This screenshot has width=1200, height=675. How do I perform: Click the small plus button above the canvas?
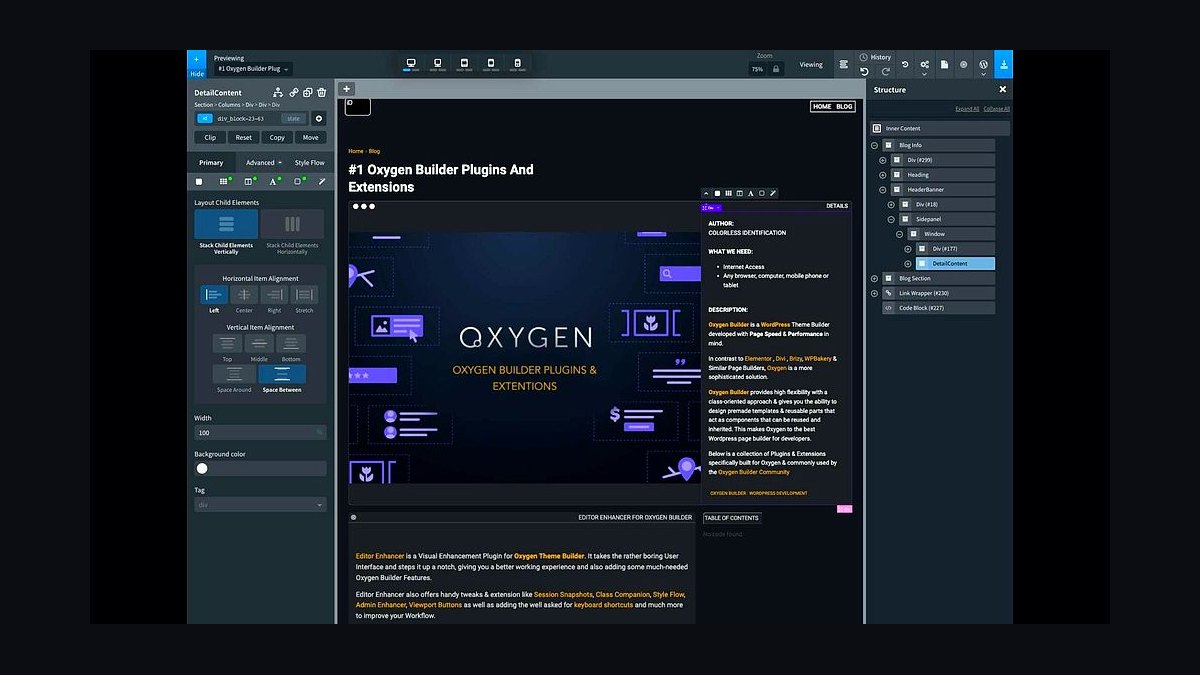[347, 89]
